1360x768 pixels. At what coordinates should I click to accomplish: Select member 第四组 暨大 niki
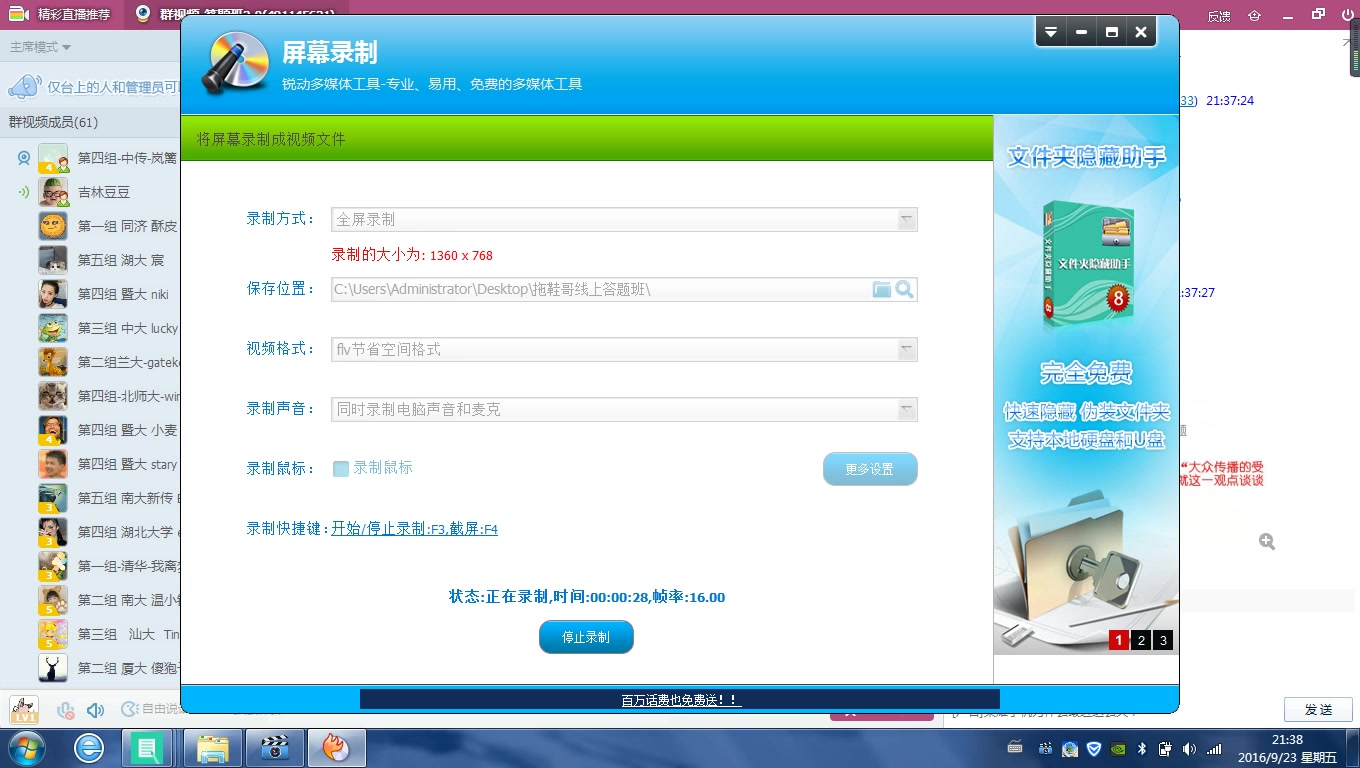tap(90, 294)
